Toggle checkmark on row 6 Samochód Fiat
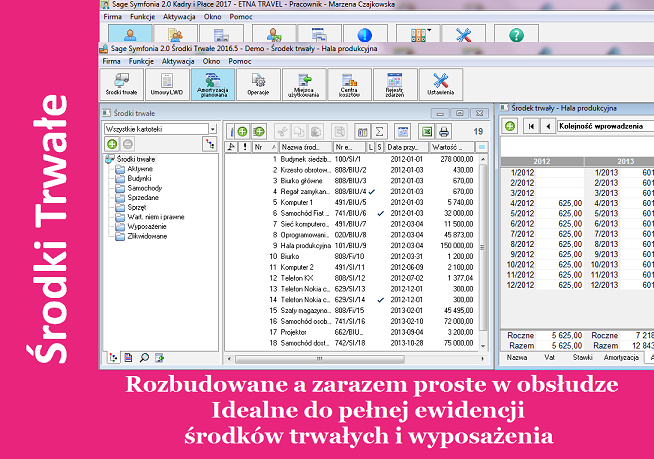 click(380, 213)
